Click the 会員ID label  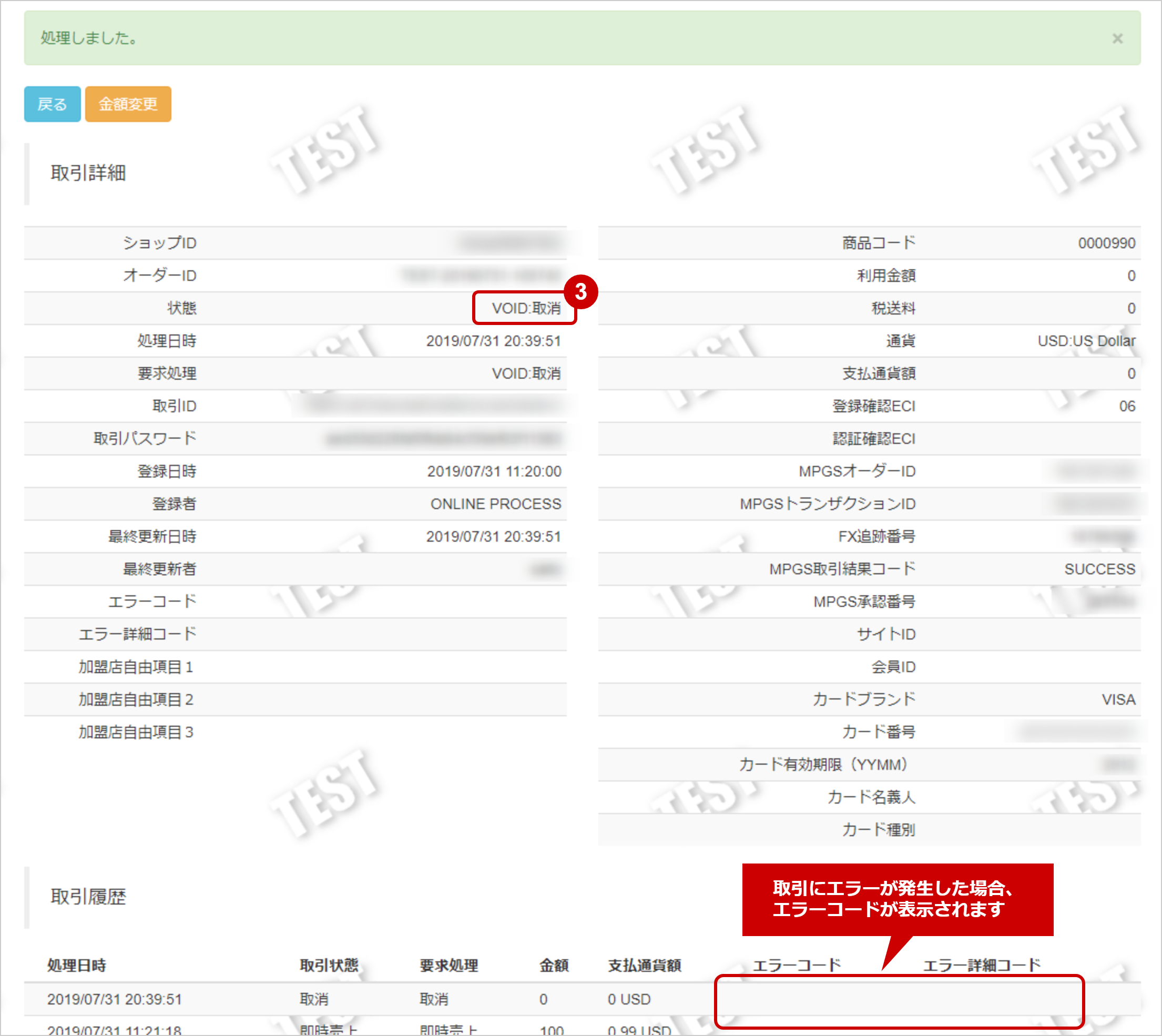893,667
